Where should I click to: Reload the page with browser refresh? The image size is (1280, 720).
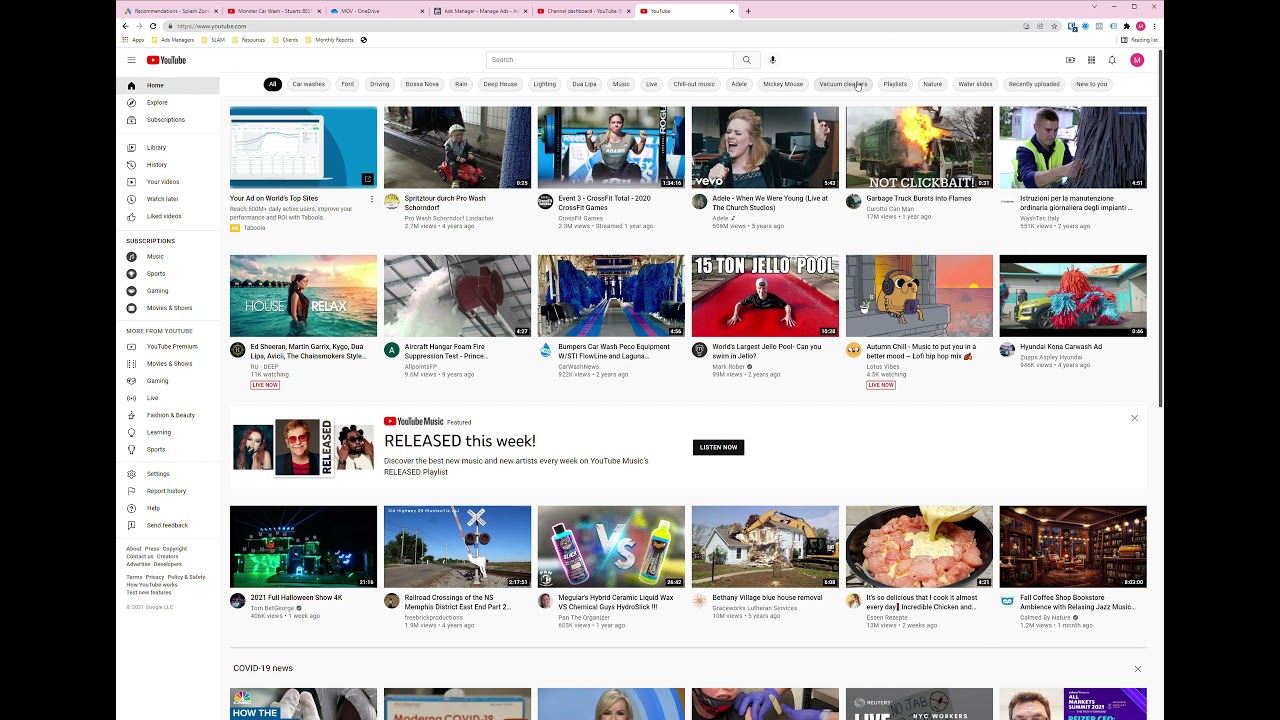pyautogui.click(x=152, y=26)
